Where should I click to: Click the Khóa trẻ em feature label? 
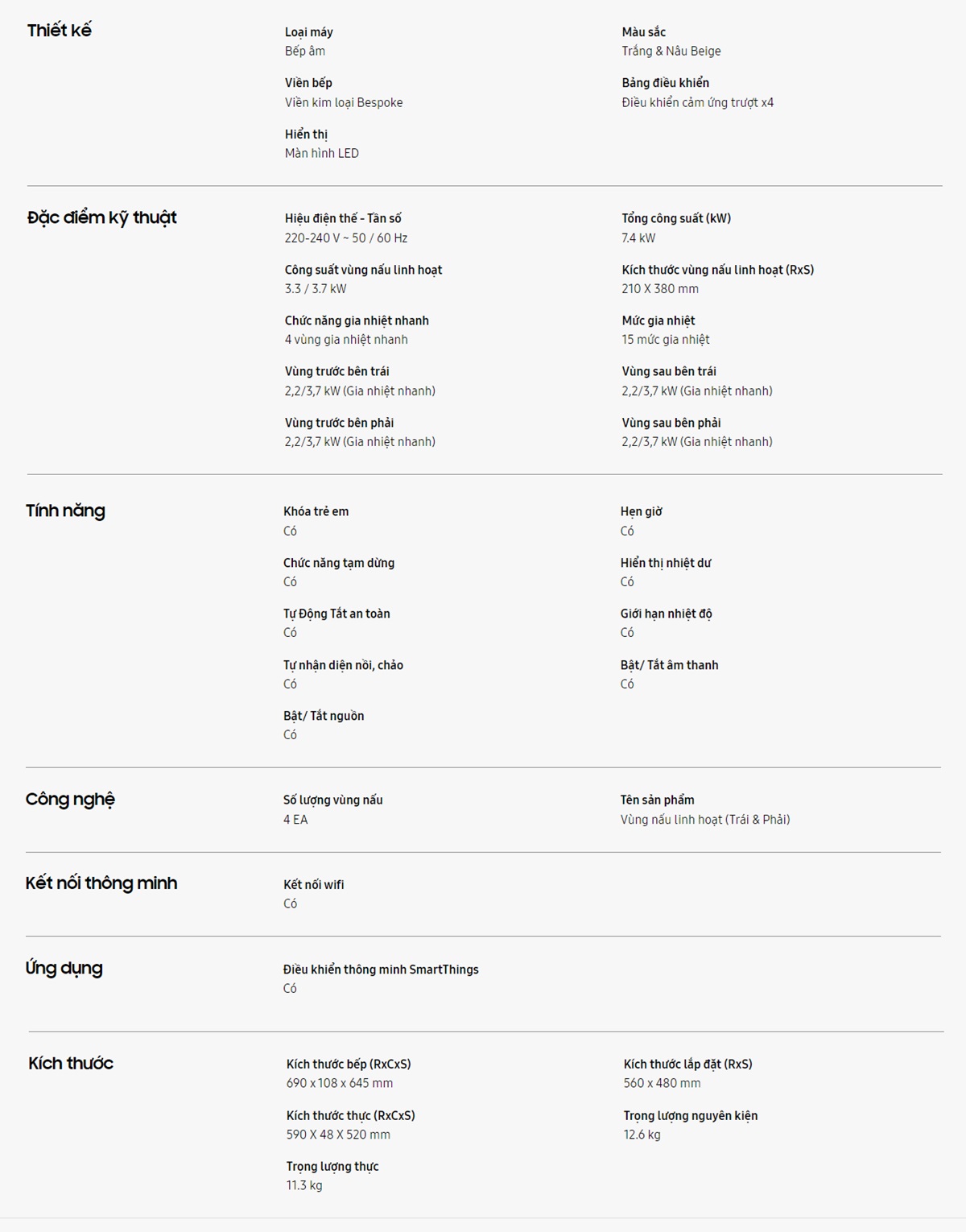[316, 511]
